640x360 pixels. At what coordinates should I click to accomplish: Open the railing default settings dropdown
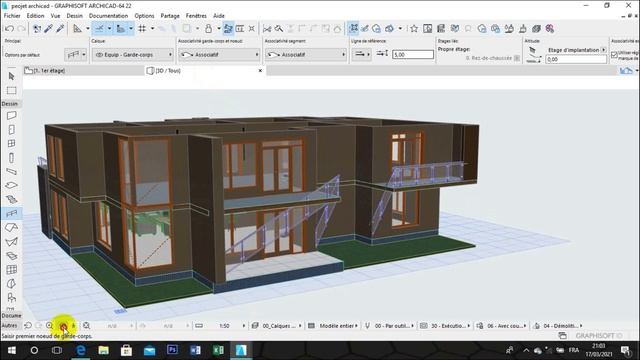[x=76, y=54]
